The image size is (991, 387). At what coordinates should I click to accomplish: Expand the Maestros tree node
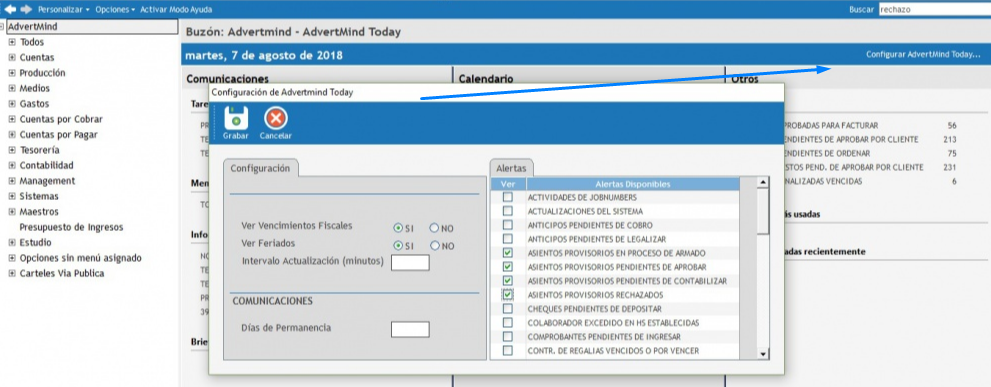(x=11, y=212)
